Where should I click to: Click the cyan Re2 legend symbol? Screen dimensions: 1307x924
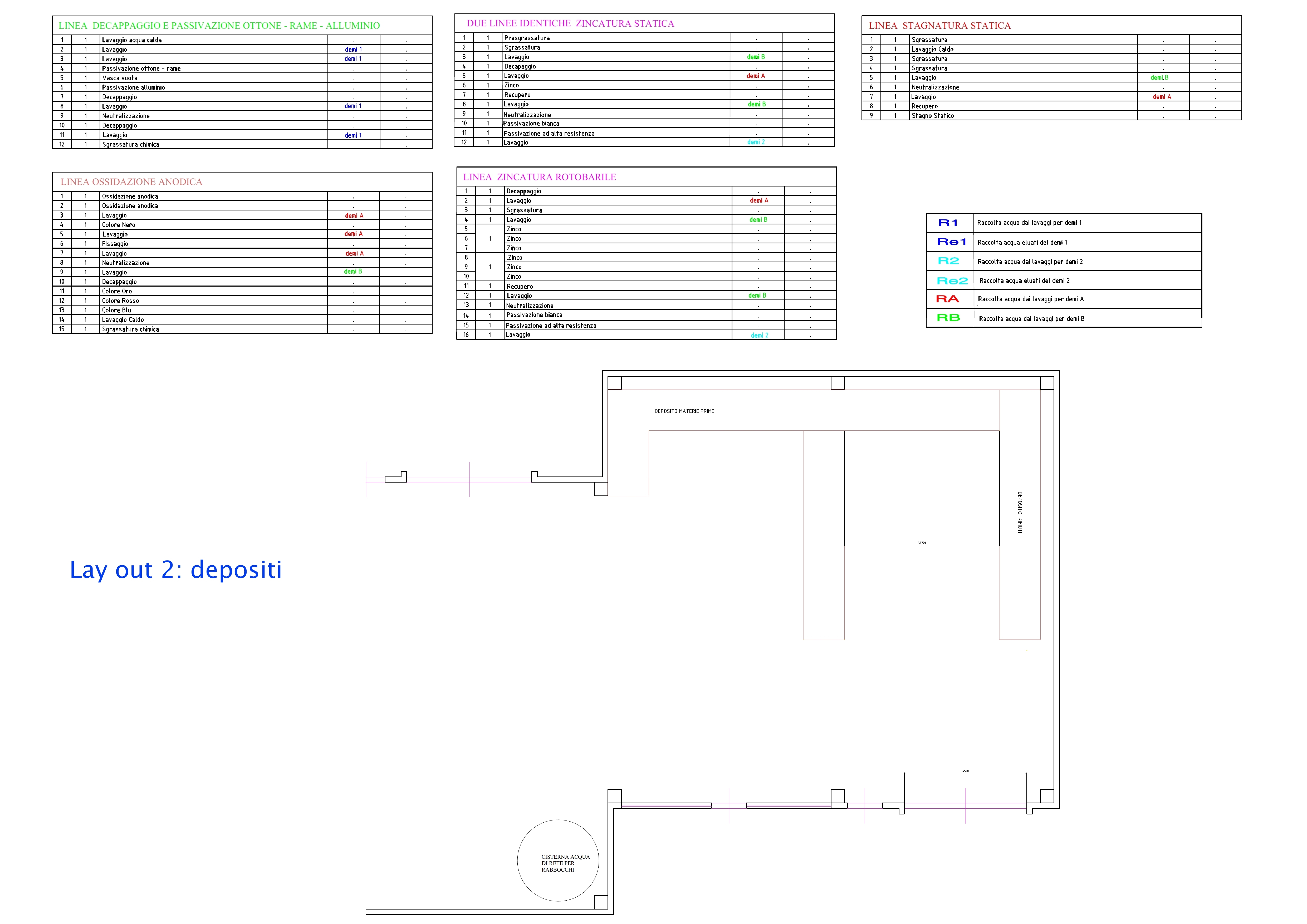click(952, 281)
